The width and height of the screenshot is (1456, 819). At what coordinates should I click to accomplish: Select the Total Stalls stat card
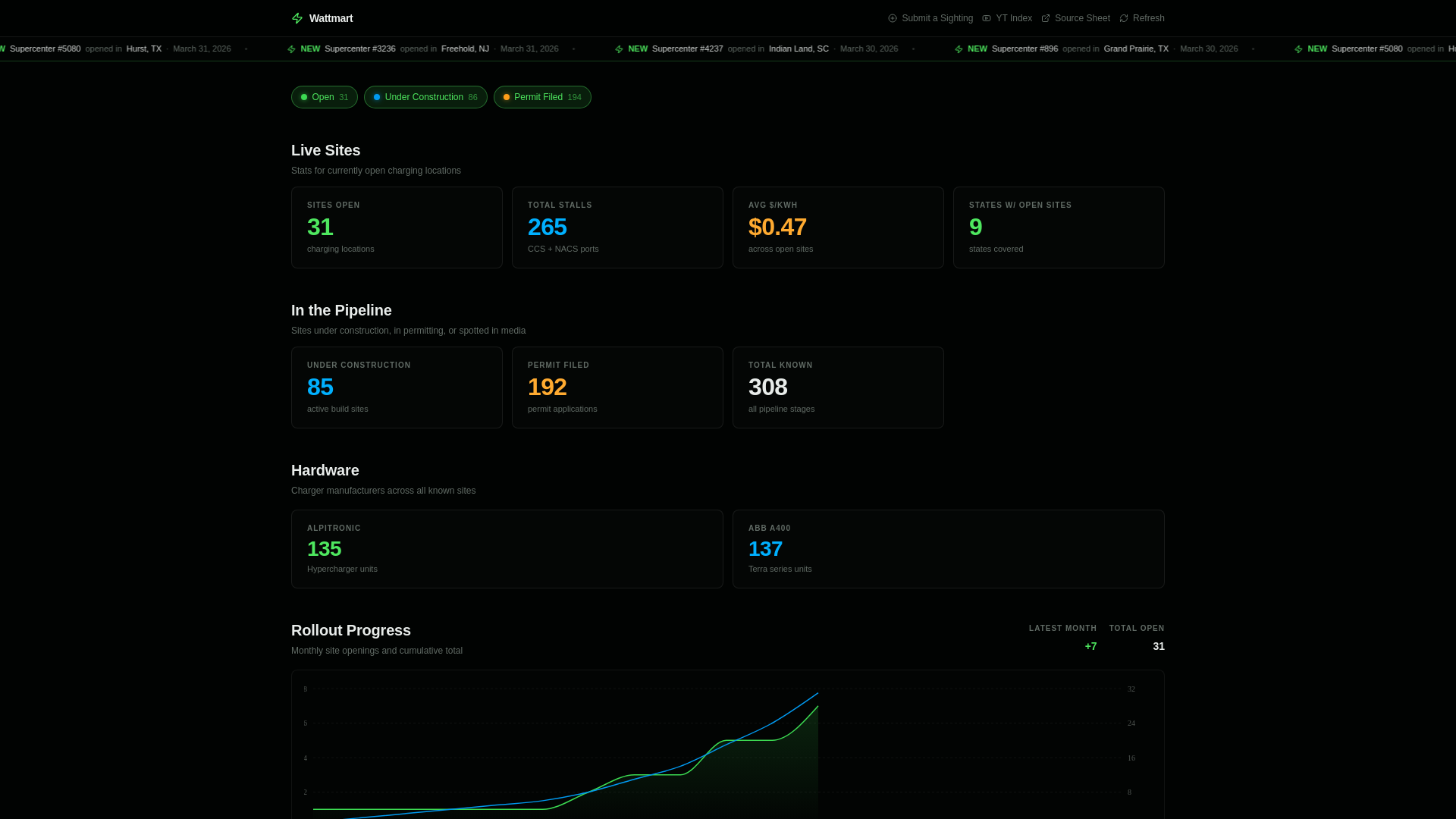coord(617,227)
